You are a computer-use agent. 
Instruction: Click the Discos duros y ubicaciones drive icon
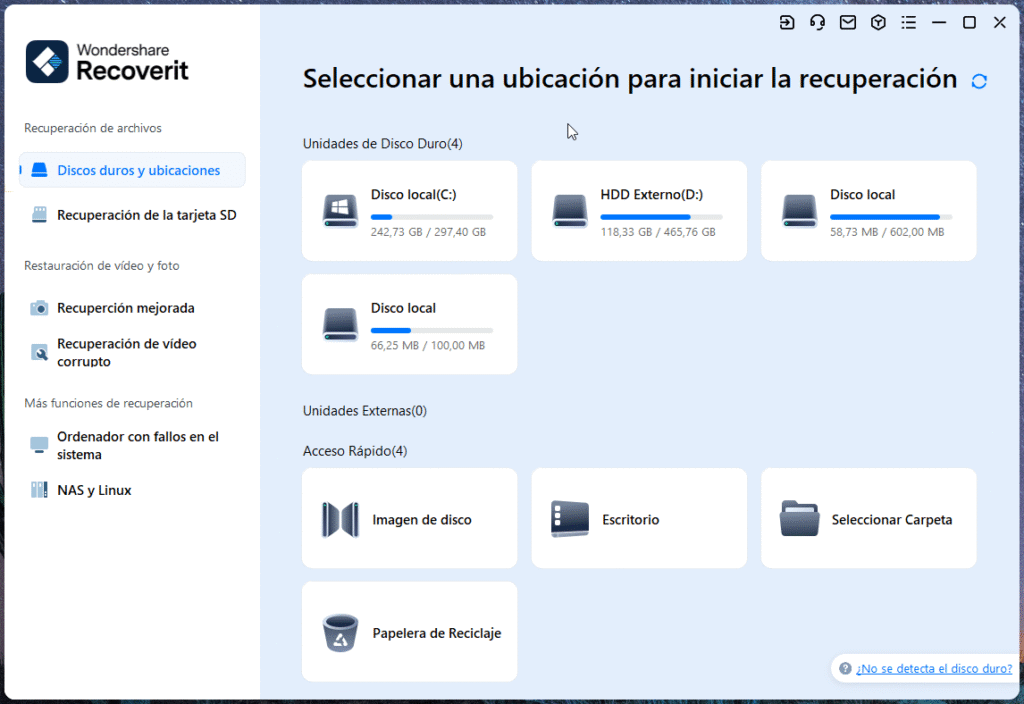click(39, 170)
